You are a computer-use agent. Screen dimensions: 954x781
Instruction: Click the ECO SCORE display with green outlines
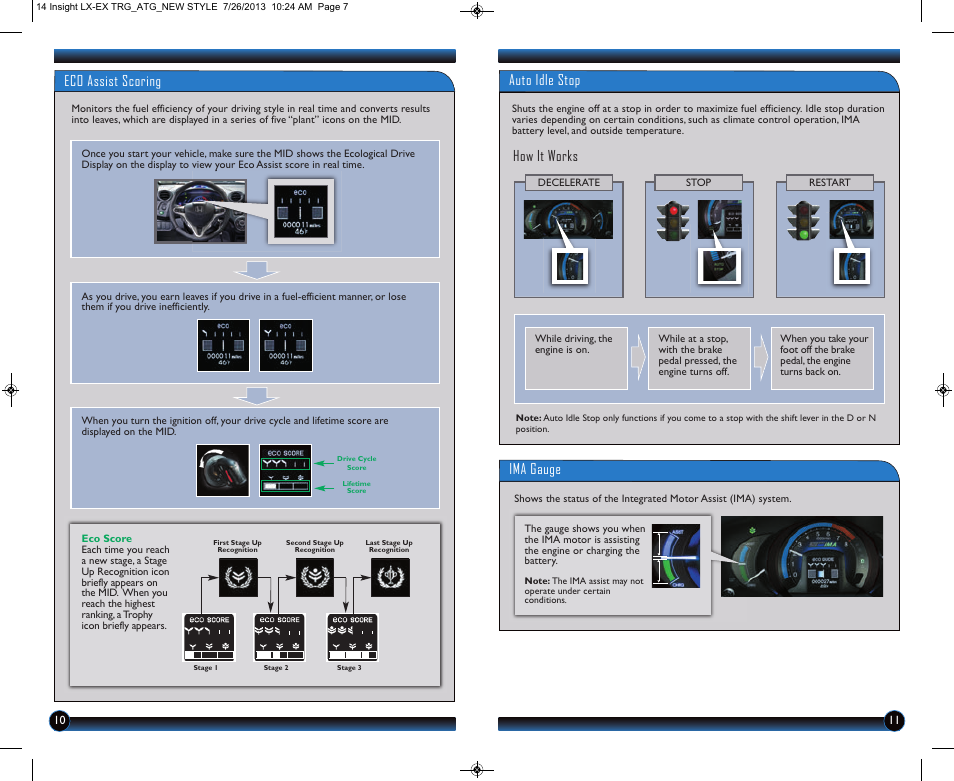(285, 470)
